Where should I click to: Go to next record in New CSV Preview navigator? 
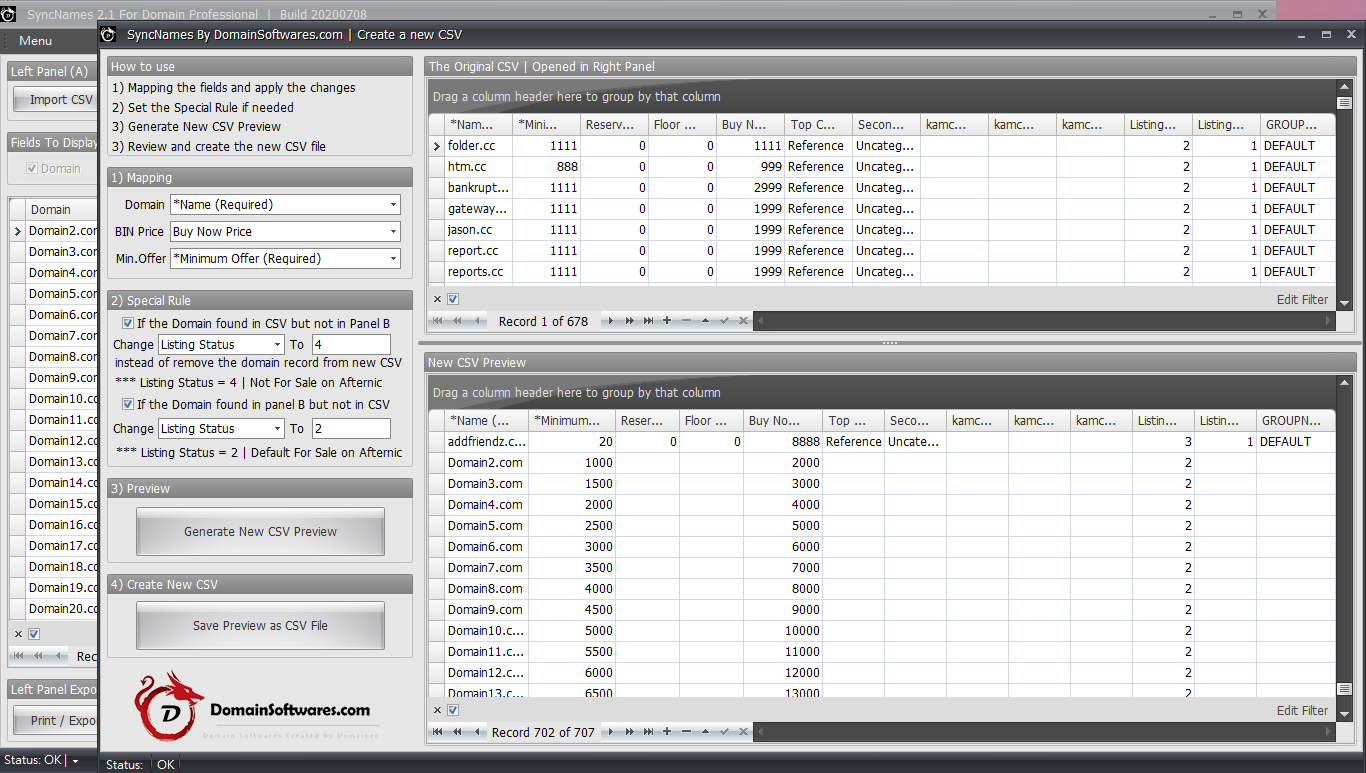(611, 732)
